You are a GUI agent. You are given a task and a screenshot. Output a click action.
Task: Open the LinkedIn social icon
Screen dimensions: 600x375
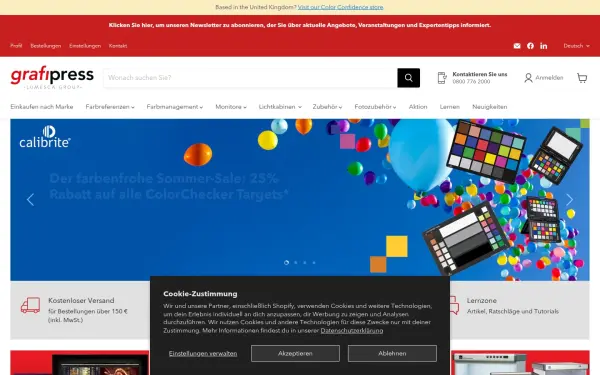pyautogui.click(x=543, y=46)
